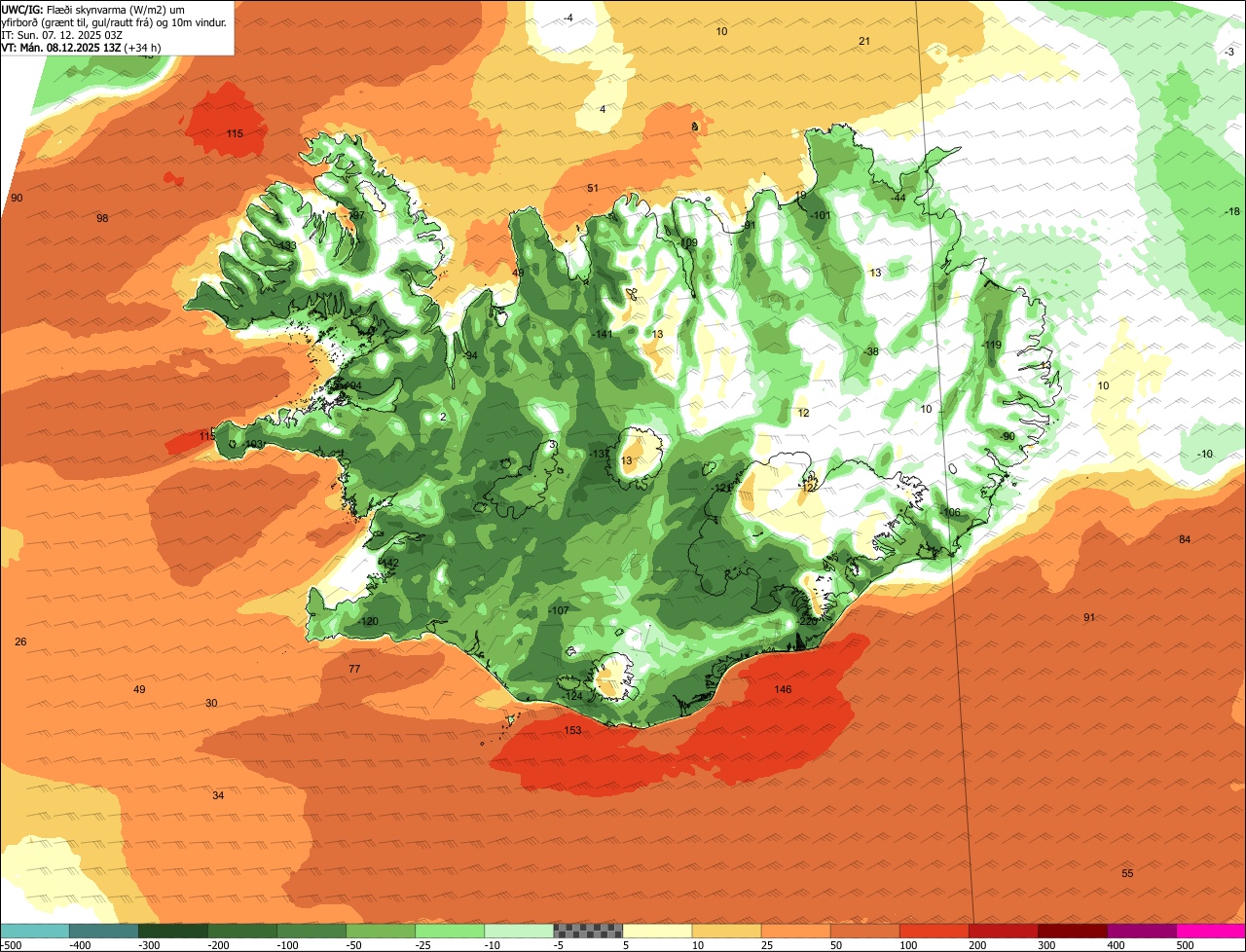1246x952 pixels.
Task: Click the legend swatch between 25 and 50
Action: tap(795, 930)
